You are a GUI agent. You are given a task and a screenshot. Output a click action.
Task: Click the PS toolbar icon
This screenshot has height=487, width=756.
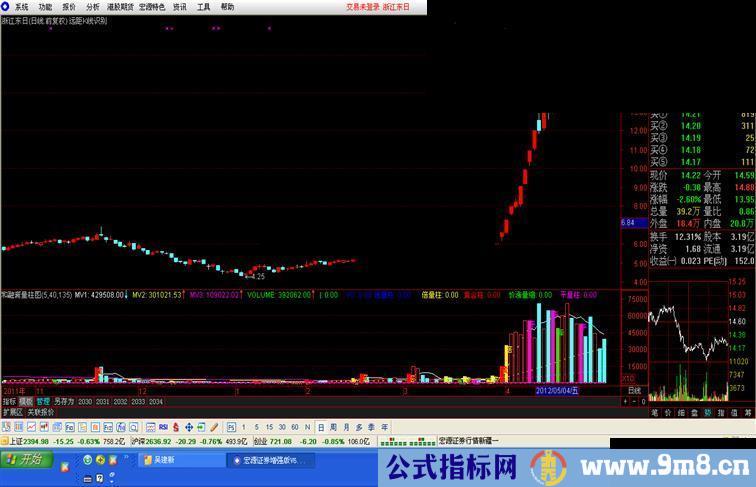click(x=230, y=427)
